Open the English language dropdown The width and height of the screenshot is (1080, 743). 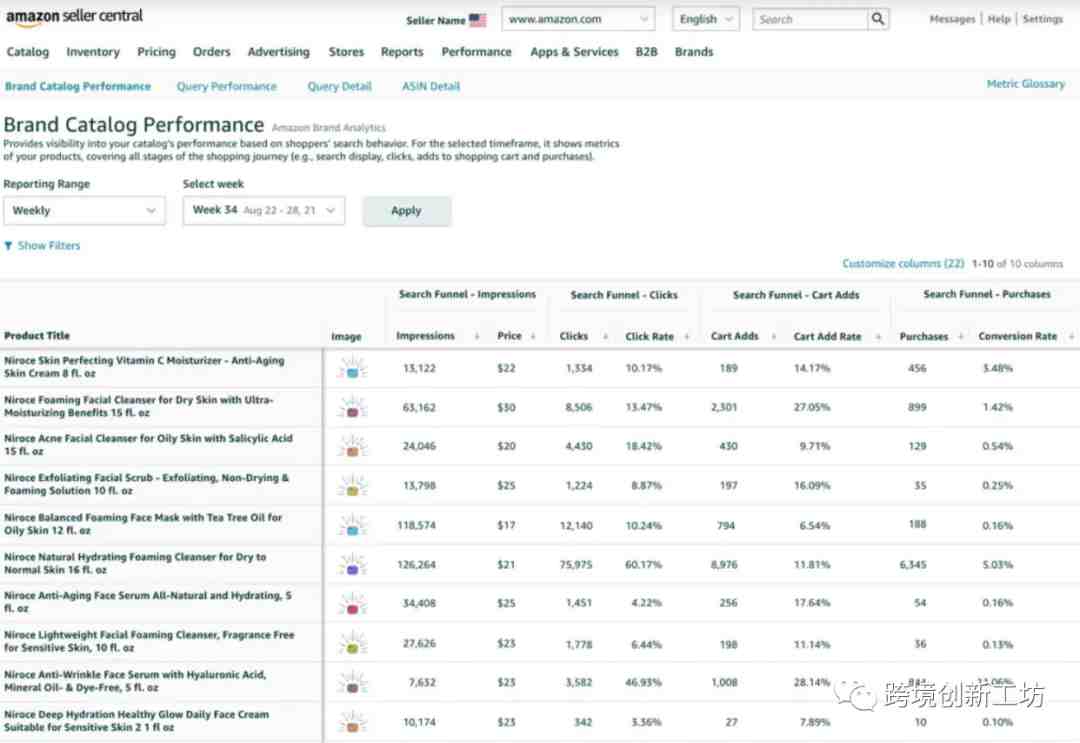[706, 19]
